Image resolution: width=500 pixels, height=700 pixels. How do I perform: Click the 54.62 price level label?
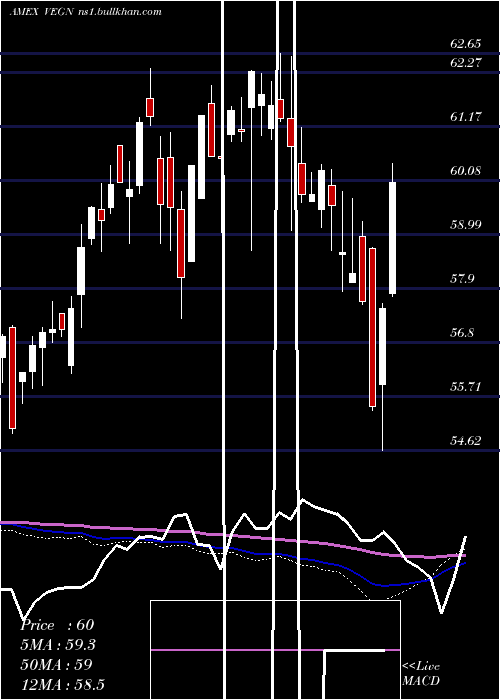point(465,441)
